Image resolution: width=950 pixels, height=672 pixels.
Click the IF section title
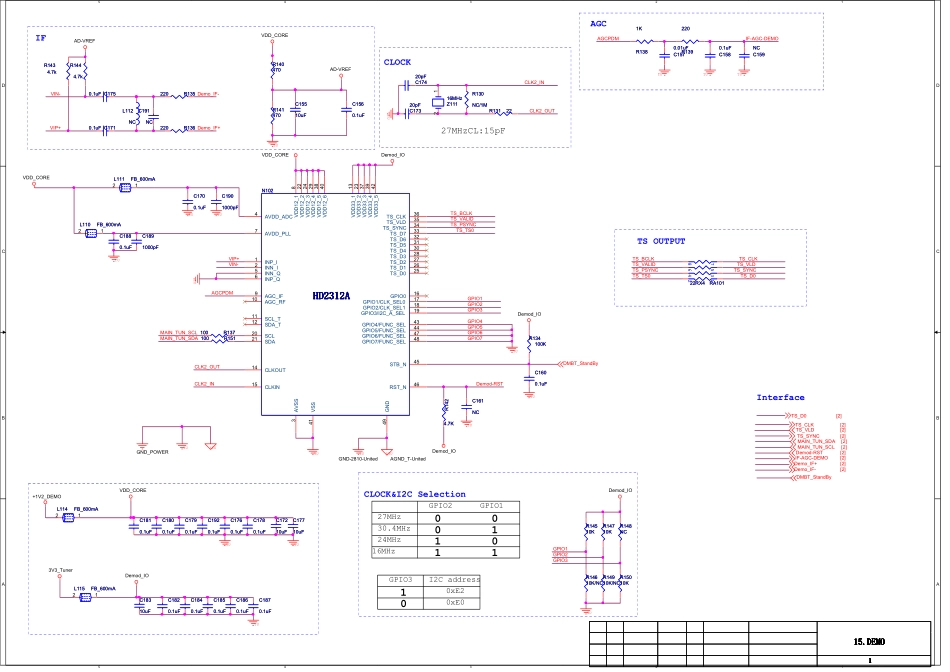click(41, 38)
